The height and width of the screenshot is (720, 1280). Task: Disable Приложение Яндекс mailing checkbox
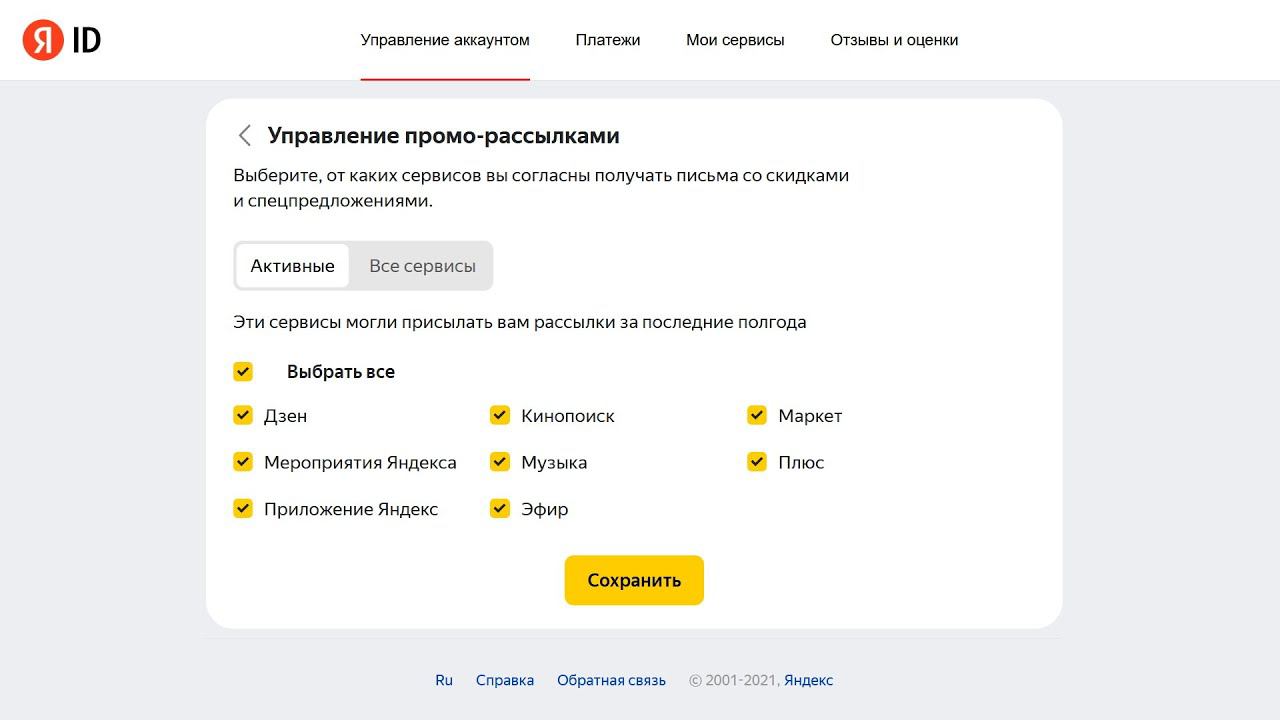243,509
